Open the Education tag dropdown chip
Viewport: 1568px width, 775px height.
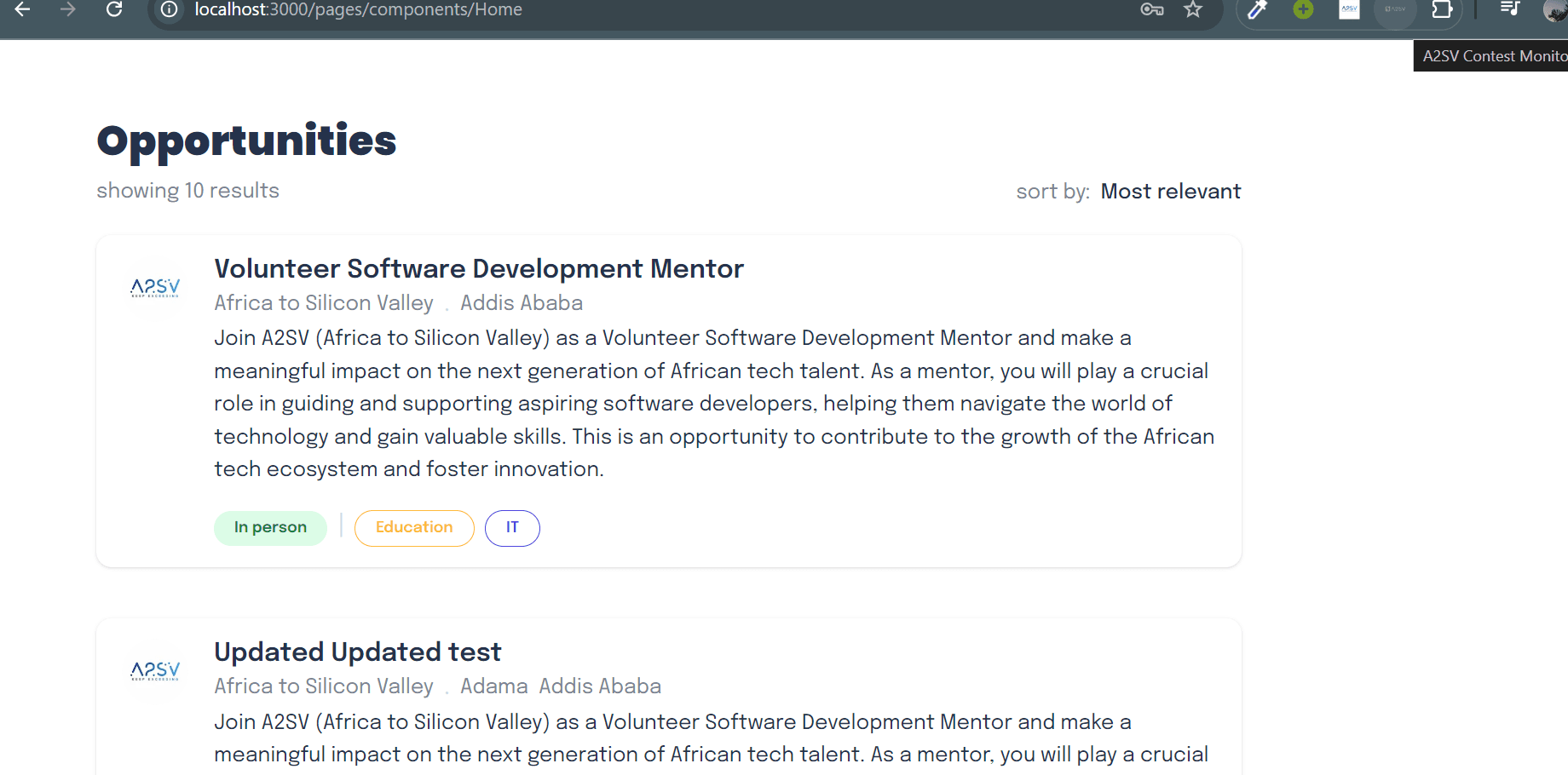414,527
